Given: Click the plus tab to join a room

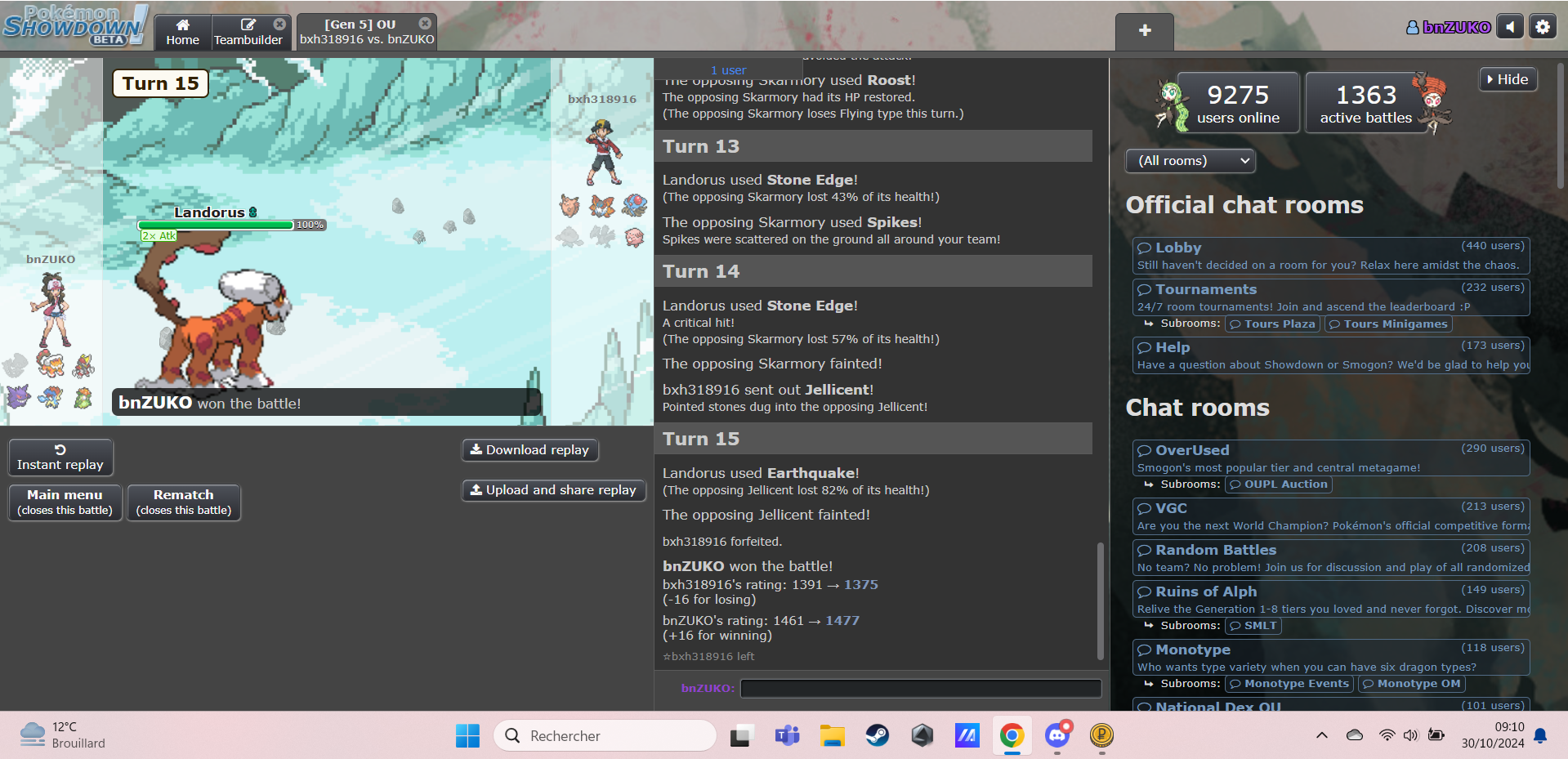Looking at the screenshot, I should tap(1145, 31).
